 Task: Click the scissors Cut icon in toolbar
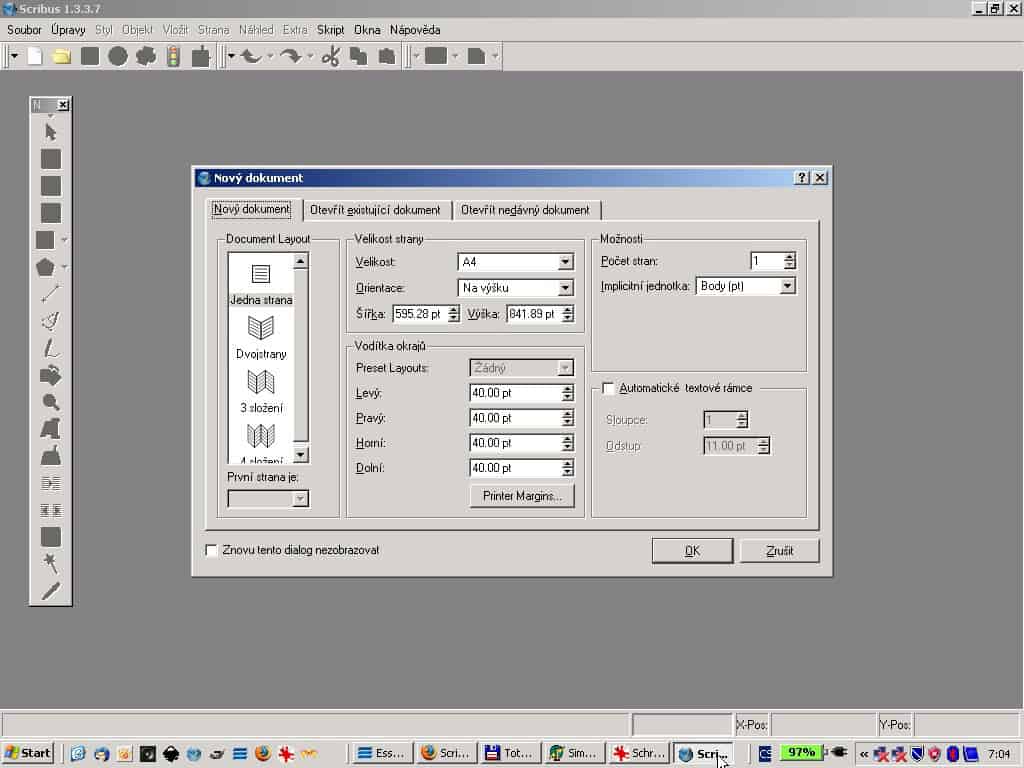click(331, 56)
